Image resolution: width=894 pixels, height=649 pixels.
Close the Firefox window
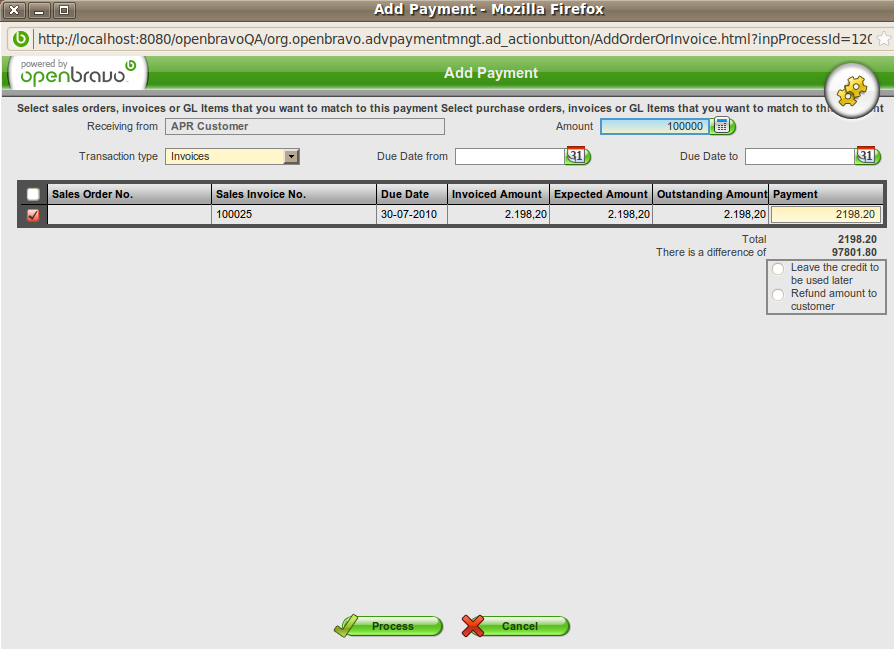[14, 10]
